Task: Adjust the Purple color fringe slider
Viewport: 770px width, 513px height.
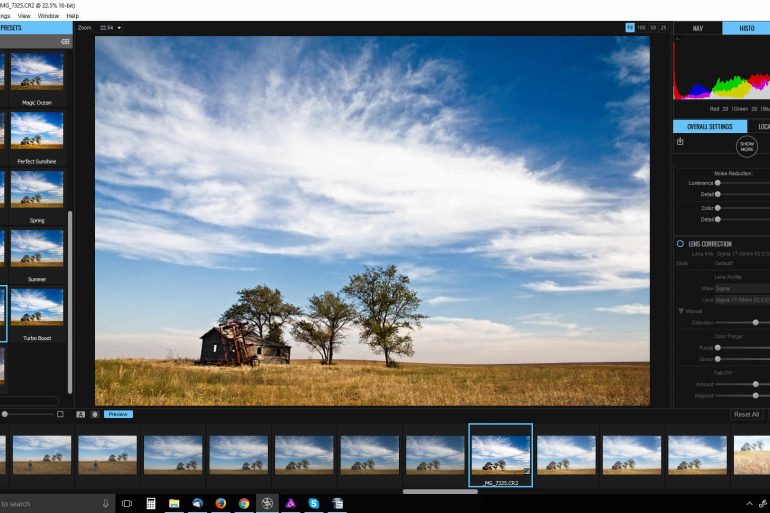Action: [x=718, y=348]
